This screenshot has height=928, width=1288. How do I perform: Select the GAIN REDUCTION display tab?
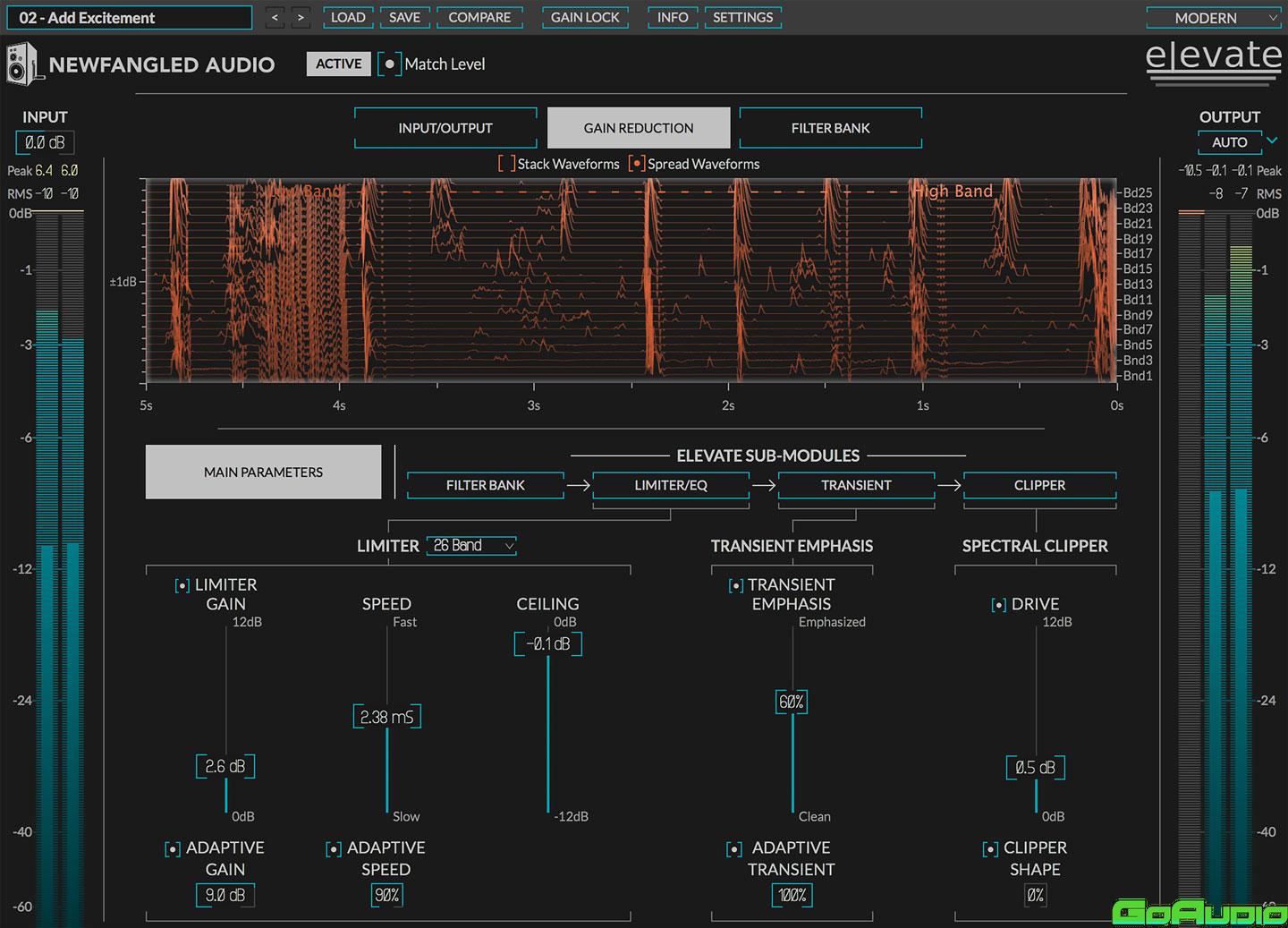pyautogui.click(x=639, y=128)
